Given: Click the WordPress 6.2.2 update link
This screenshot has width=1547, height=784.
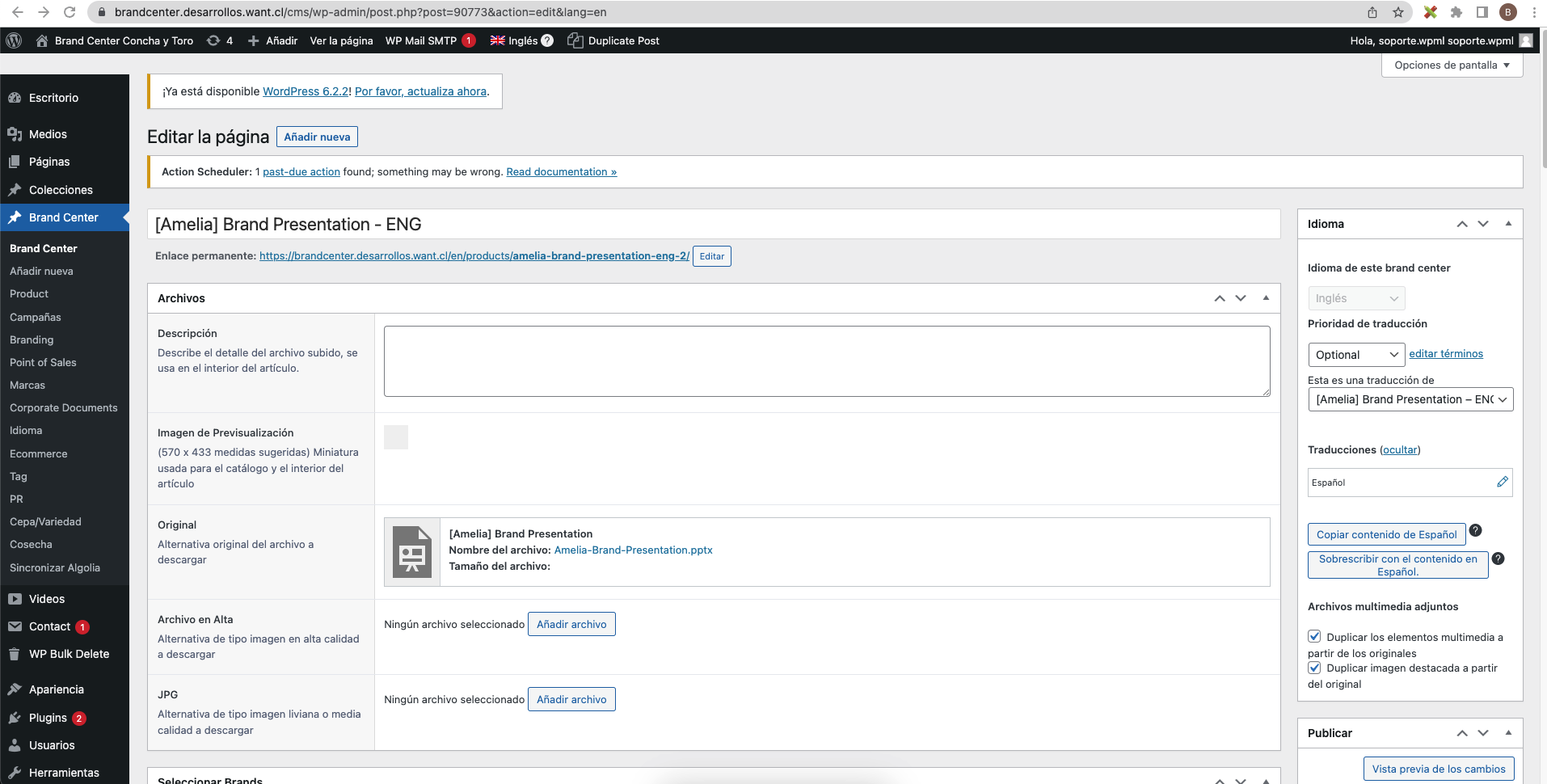Looking at the screenshot, I should [306, 91].
